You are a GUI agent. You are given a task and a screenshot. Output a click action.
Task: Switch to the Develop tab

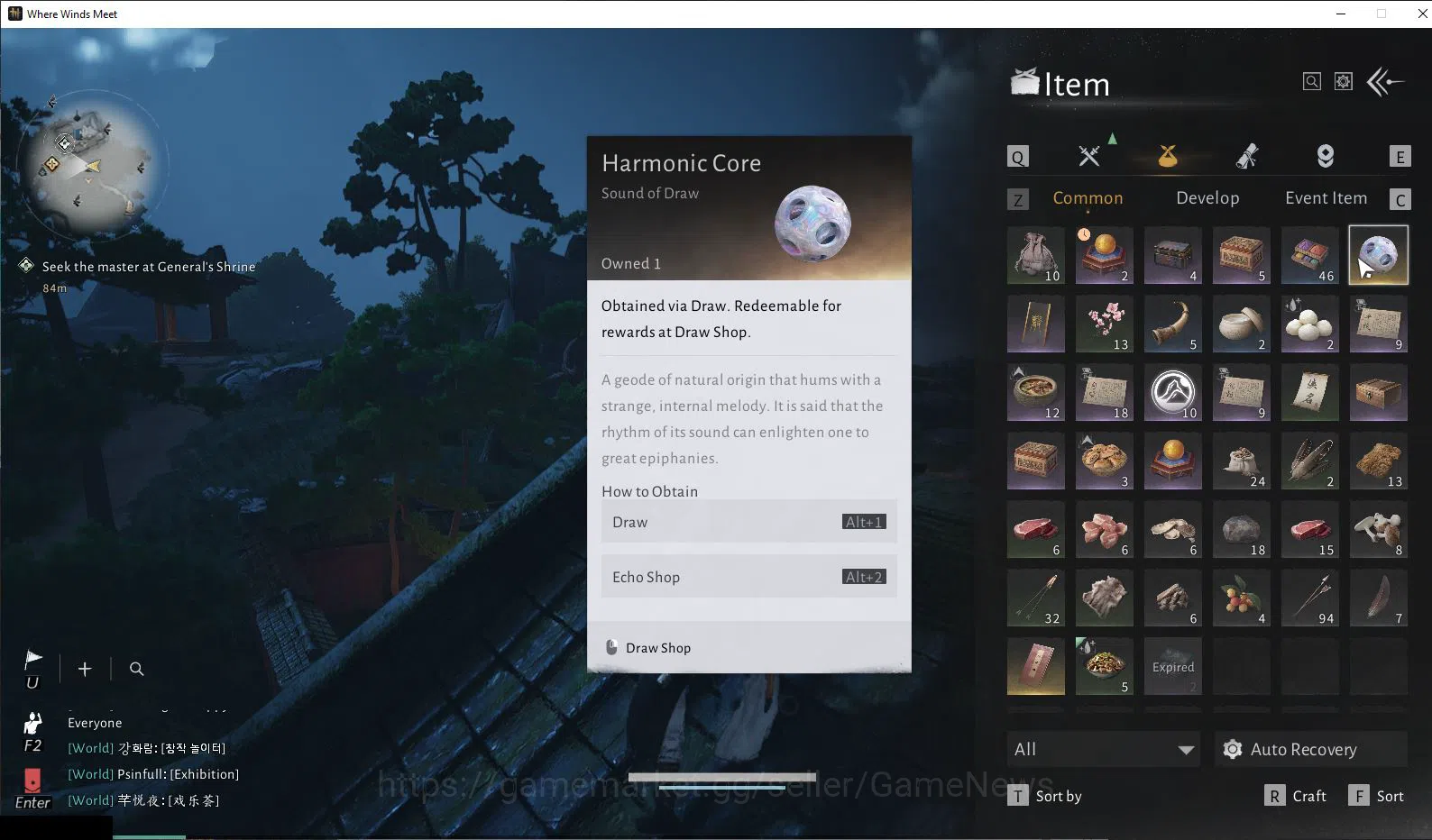1207,198
